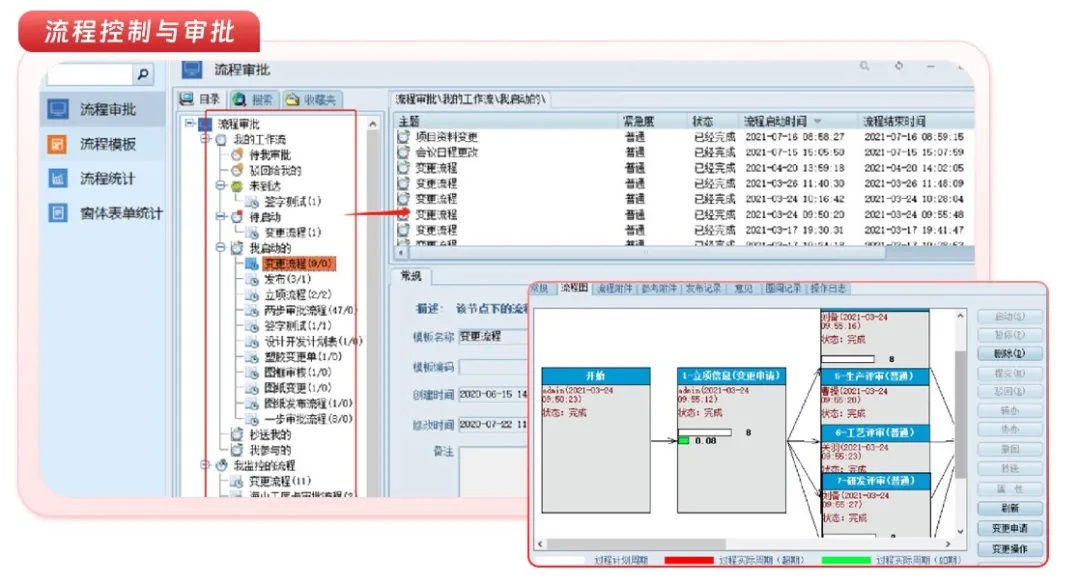The image size is (1080, 584).
Task: Sort by the 流程启动时间 column arrow
Action: coord(818,121)
